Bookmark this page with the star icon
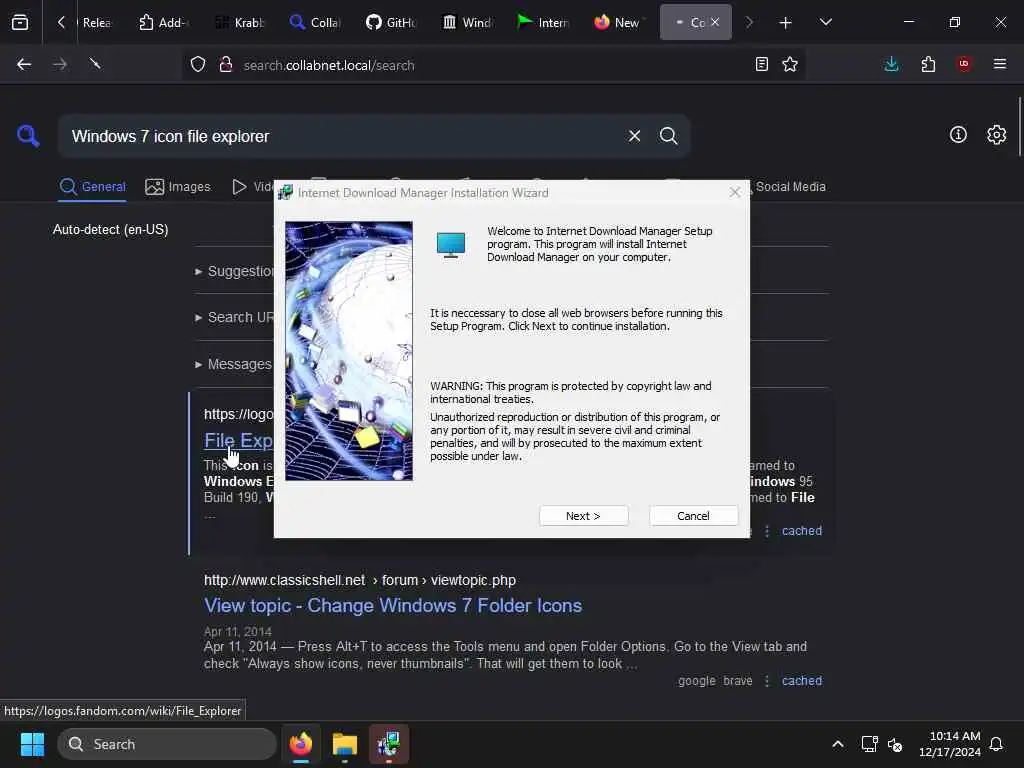Viewport: 1024px width, 768px height. [x=790, y=64]
